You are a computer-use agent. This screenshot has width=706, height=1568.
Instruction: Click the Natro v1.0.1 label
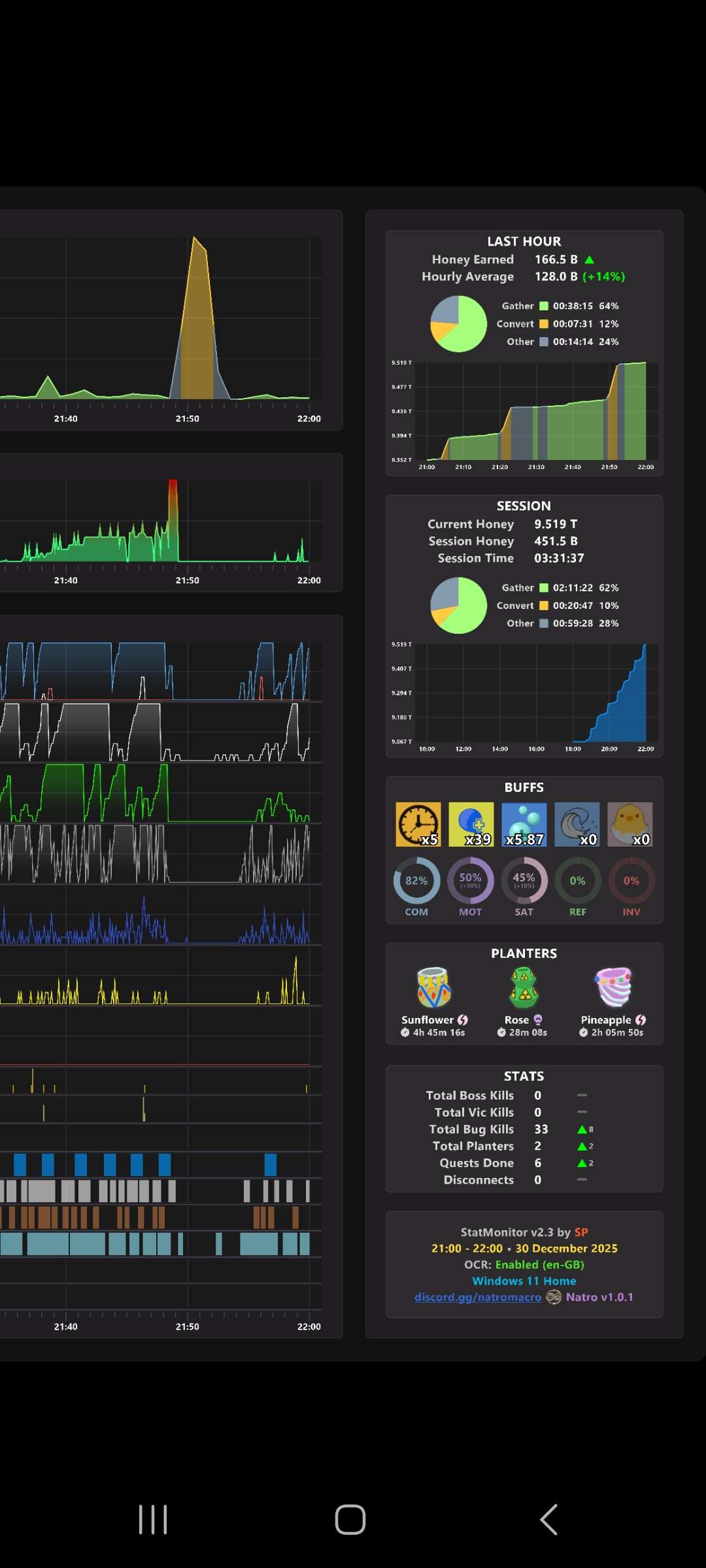599,1297
